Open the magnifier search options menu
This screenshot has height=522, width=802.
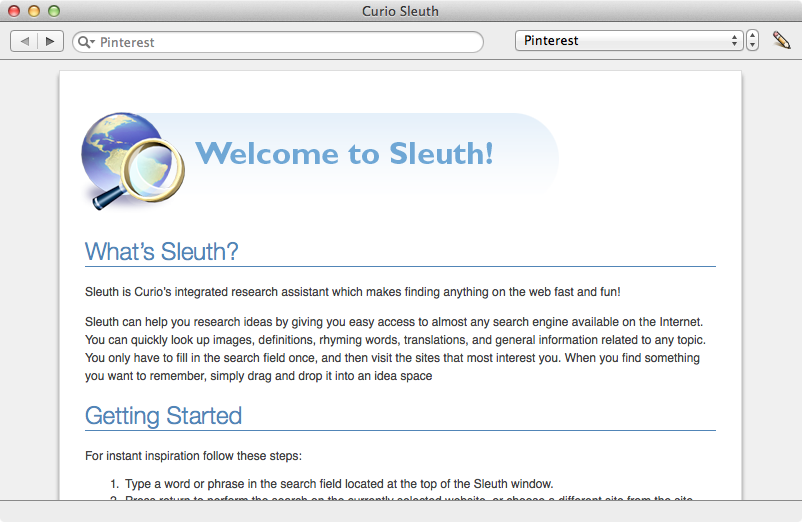(86, 42)
